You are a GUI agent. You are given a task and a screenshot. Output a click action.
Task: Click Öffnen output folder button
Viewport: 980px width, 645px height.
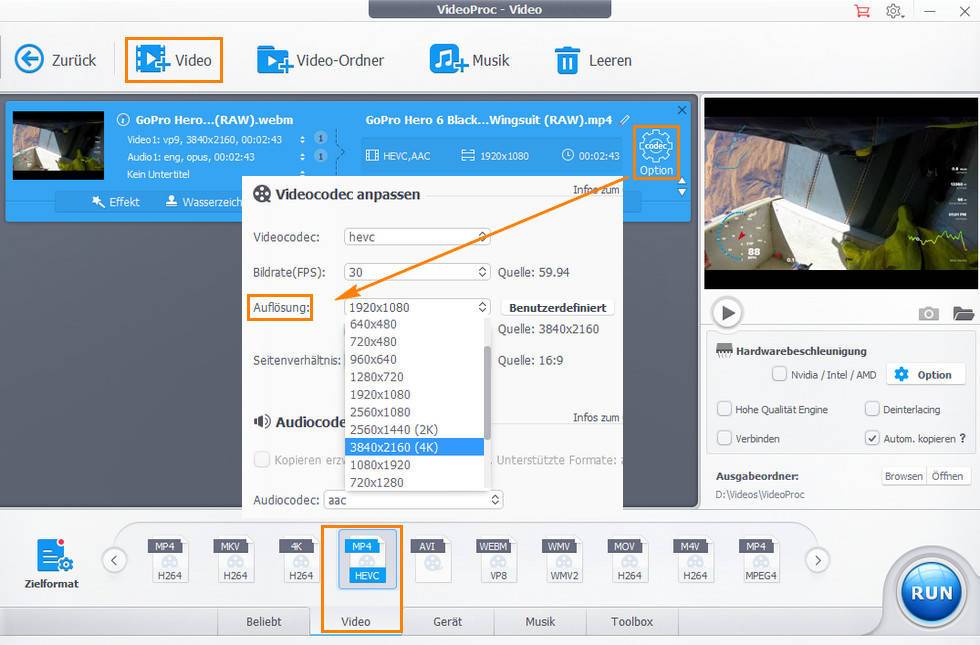tap(948, 476)
